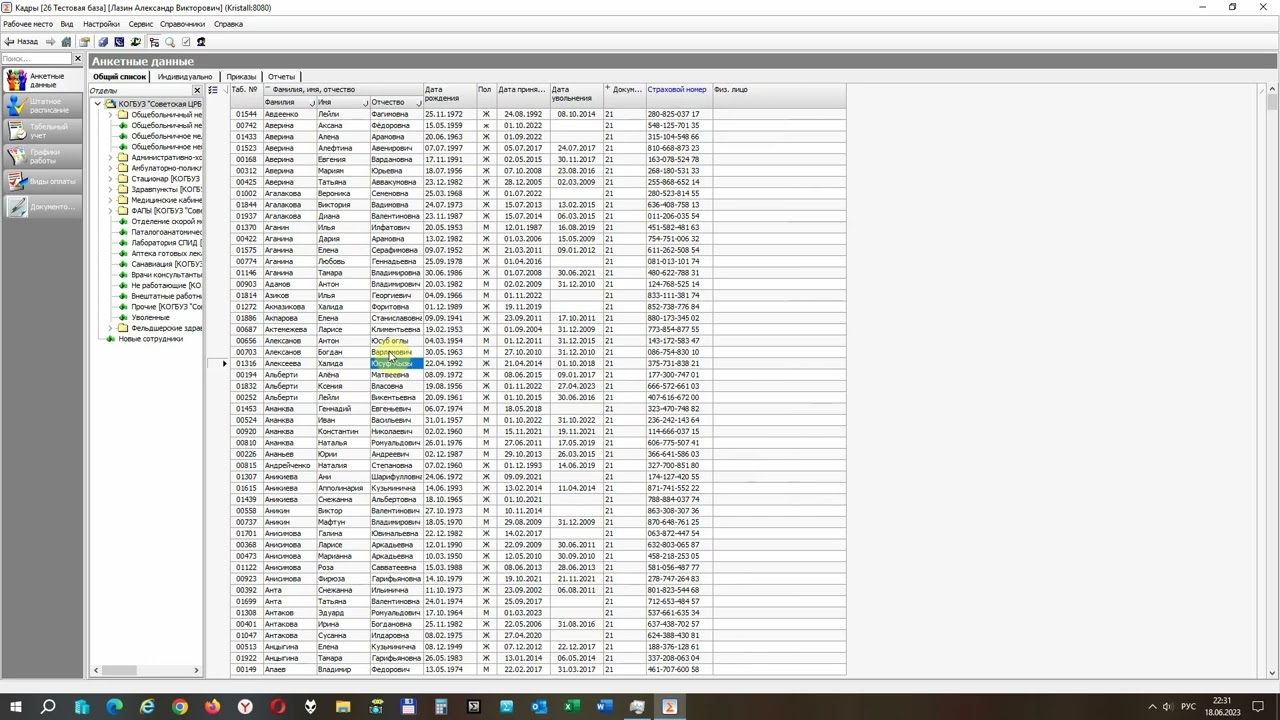Open the Справочники menu
1280x720 pixels.
click(182, 24)
